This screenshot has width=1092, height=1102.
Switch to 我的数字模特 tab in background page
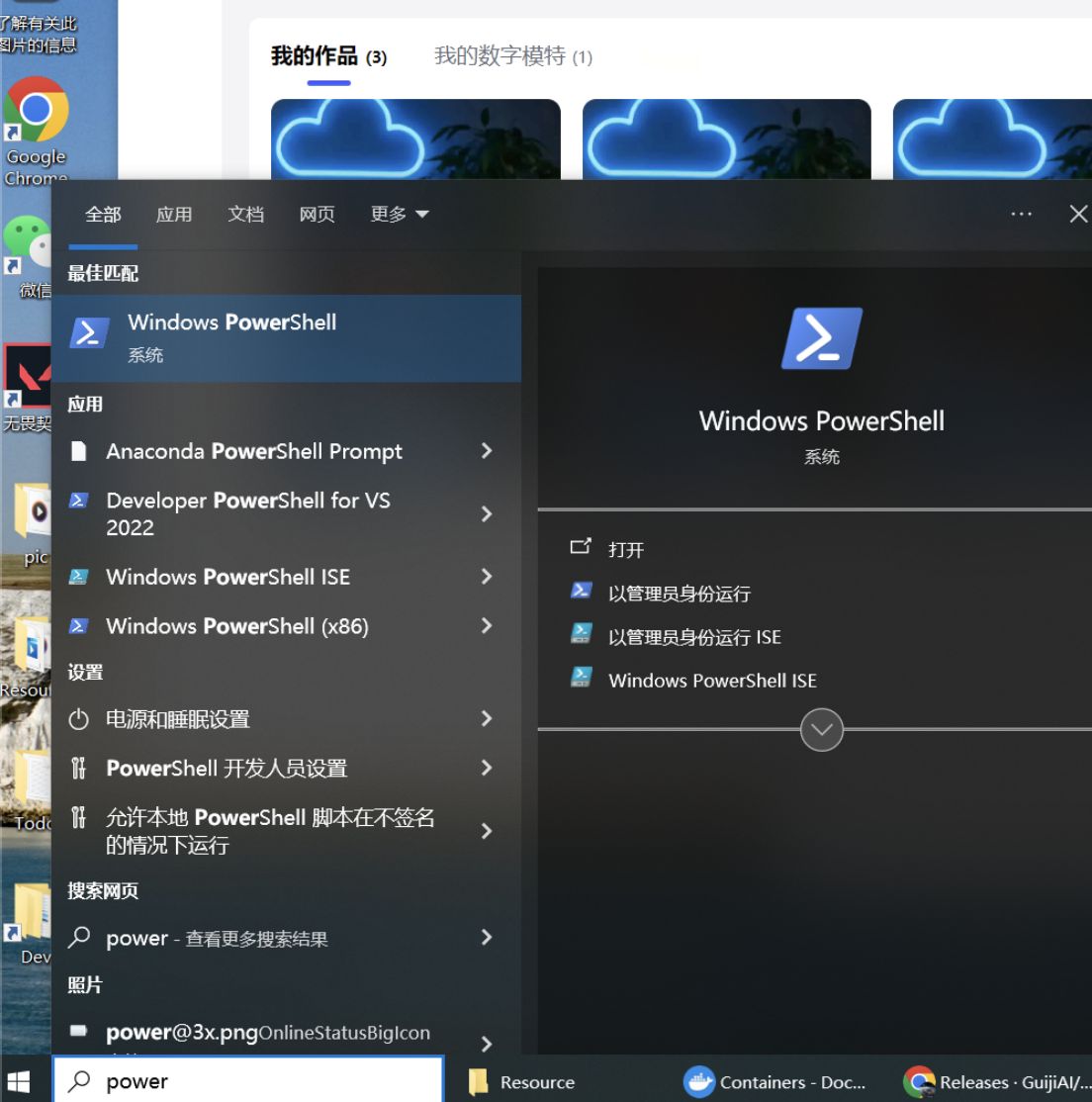(x=513, y=56)
